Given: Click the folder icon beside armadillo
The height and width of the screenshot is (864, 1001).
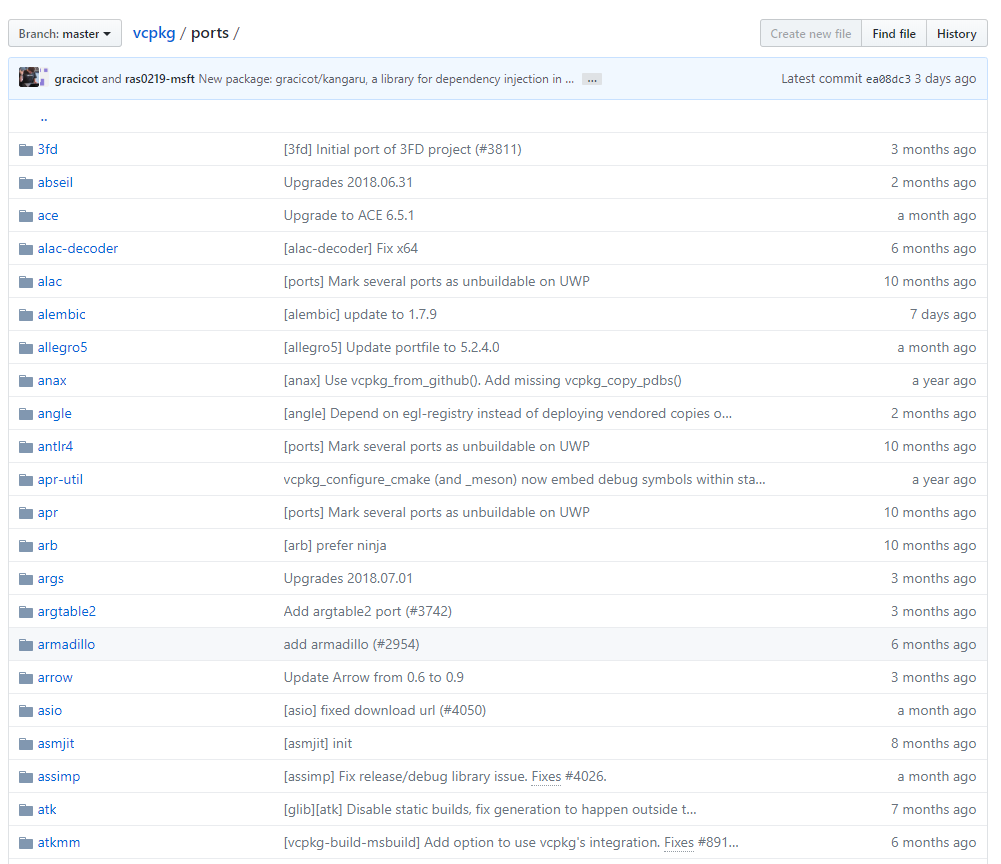Looking at the screenshot, I should tap(26, 644).
